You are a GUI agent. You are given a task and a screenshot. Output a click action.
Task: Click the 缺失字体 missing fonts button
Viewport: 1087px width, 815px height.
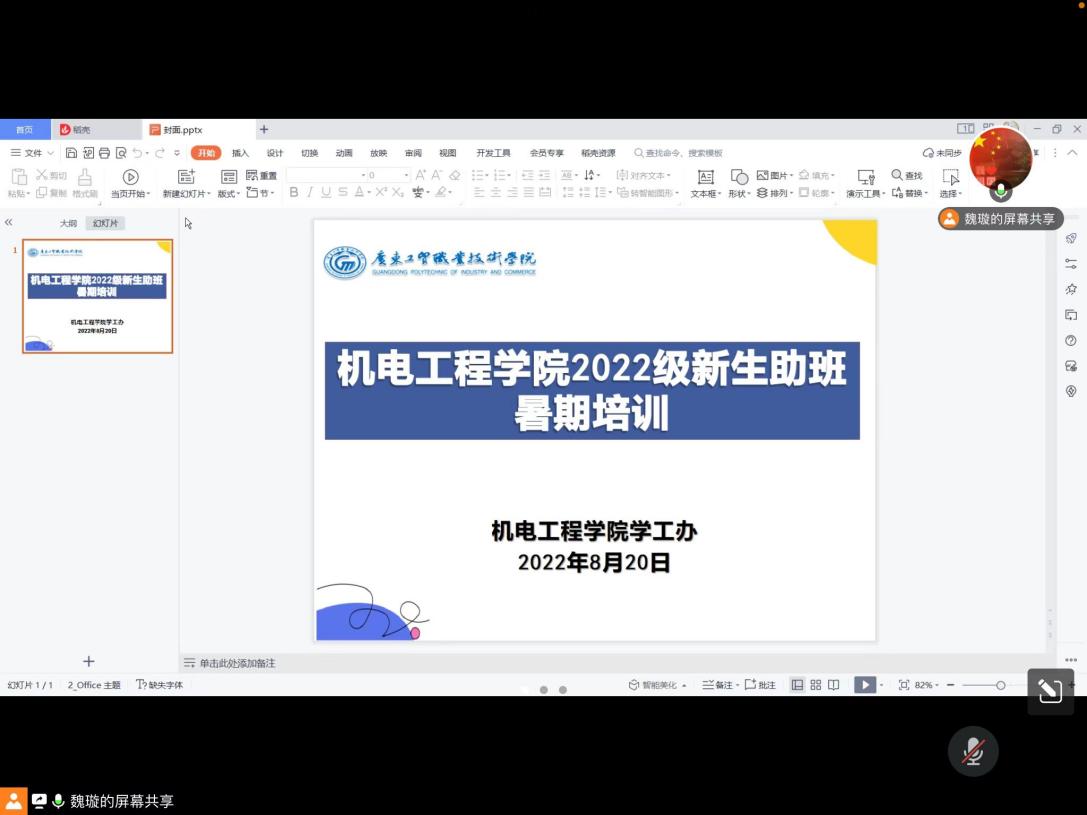click(160, 685)
